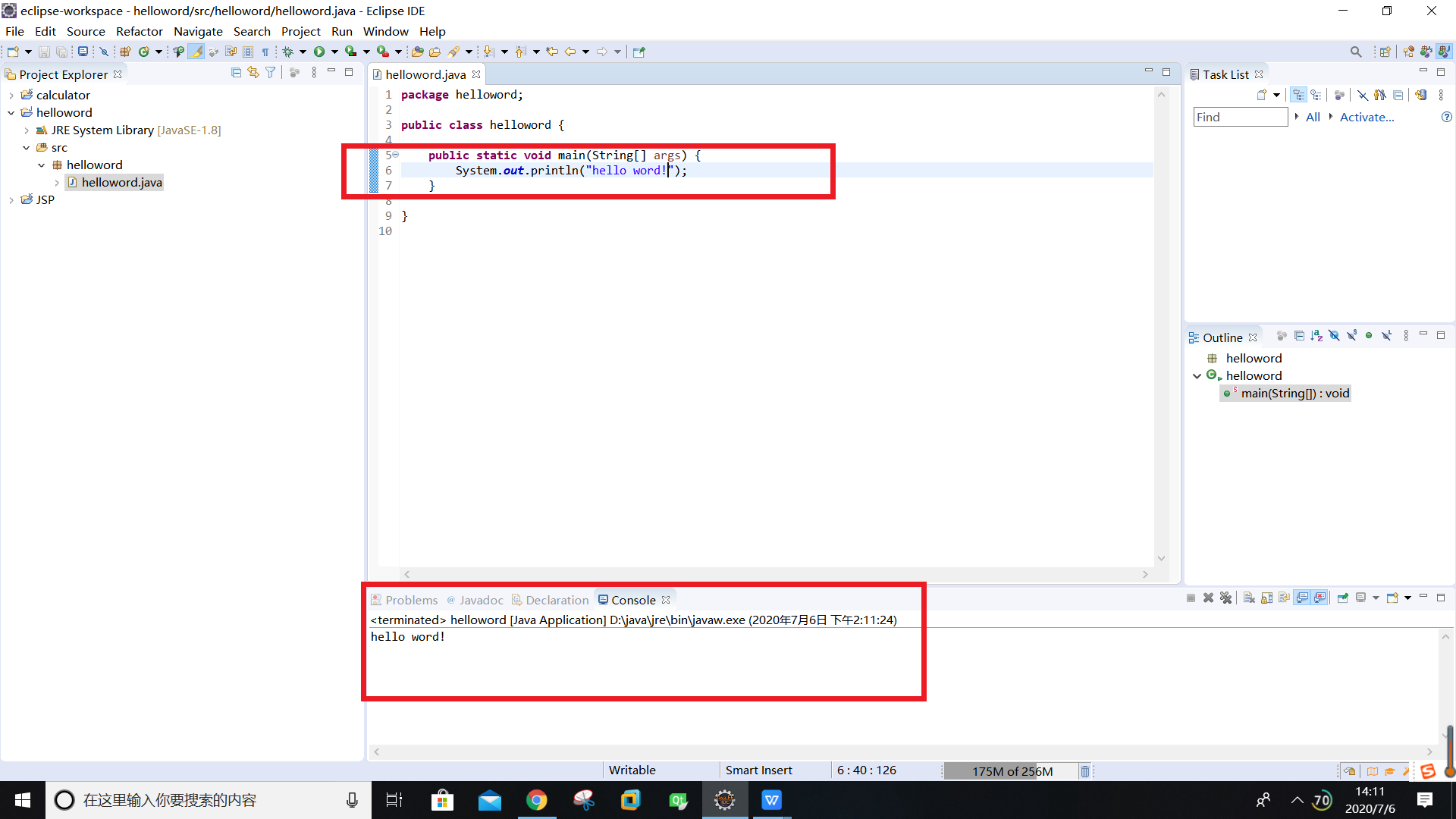Open the Refactor menu in menu bar
The height and width of the screenshot is (819, 1456).
138,31
